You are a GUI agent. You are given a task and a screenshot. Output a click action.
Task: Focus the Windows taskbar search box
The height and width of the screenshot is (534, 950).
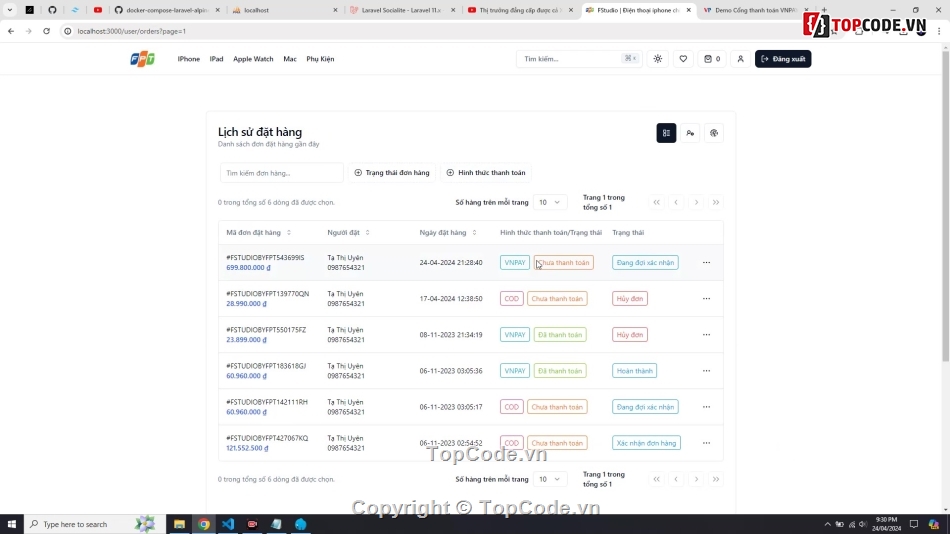95,524
